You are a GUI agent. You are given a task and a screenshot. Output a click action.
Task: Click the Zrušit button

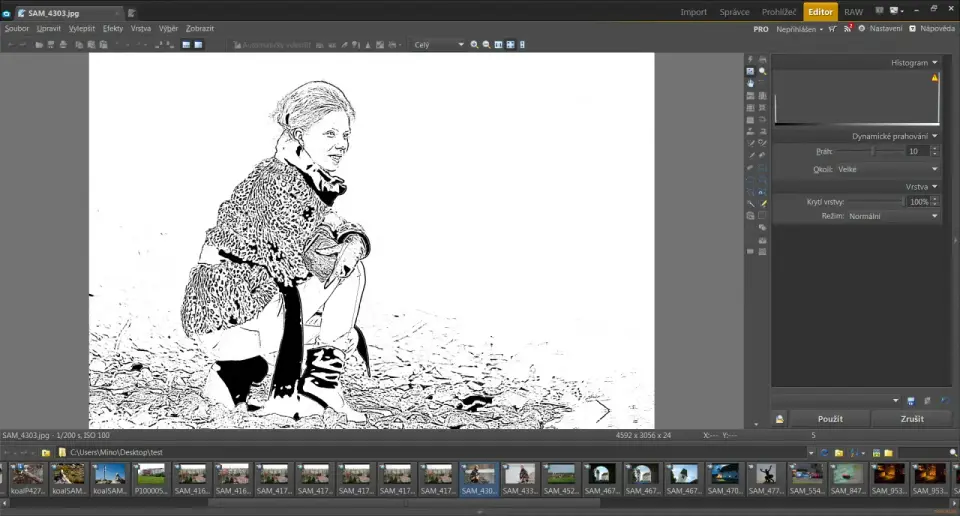coord(911,419)
